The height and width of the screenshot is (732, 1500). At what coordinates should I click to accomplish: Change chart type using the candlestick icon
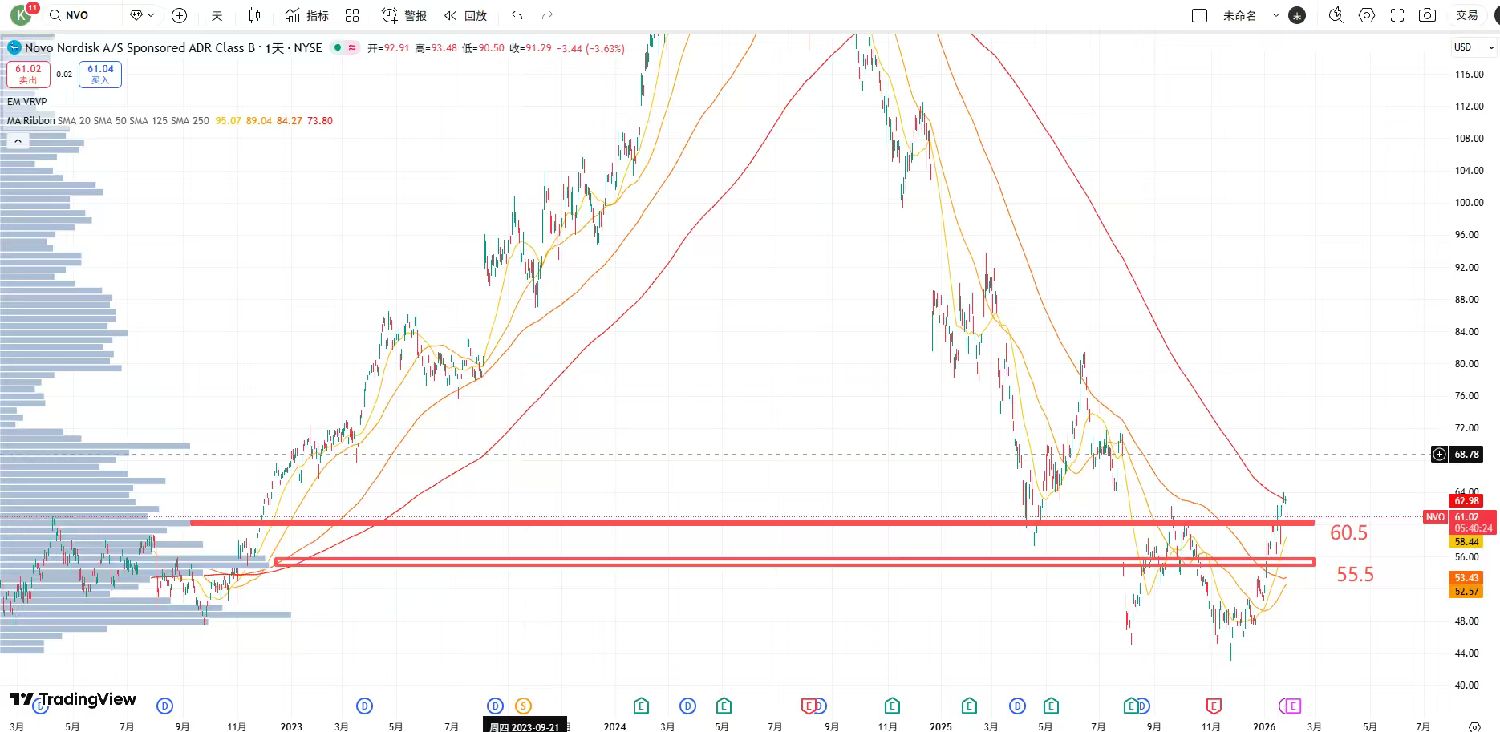coord(254,15)
